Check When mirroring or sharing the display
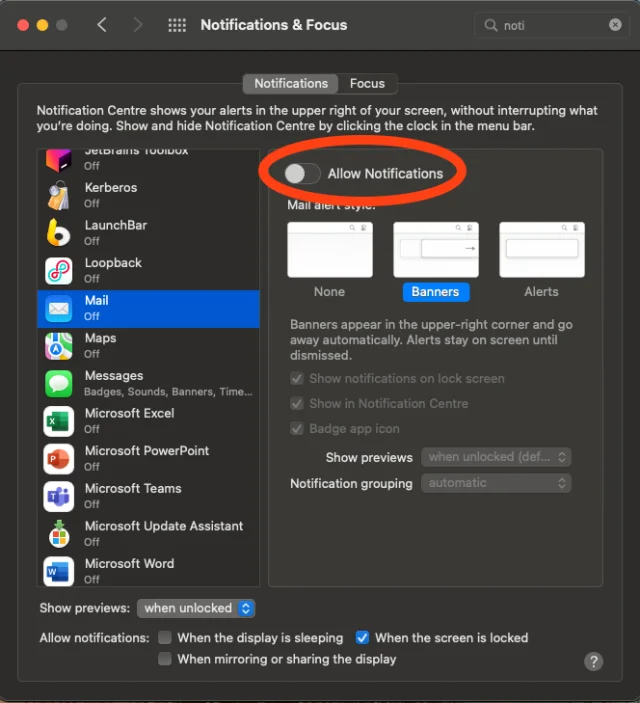This screenshot has width=640, height=703. (165, 659)
